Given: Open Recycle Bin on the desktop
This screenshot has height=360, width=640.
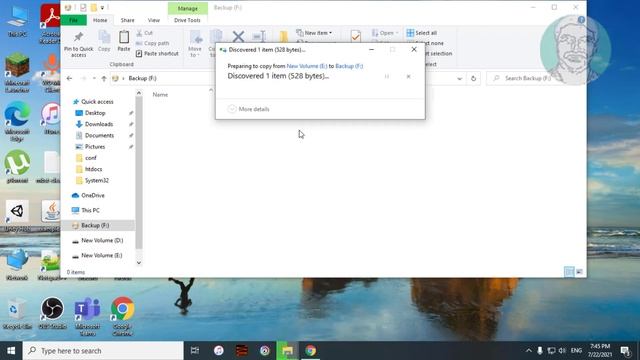Looking at the screenshot, I should pos(17,313).
